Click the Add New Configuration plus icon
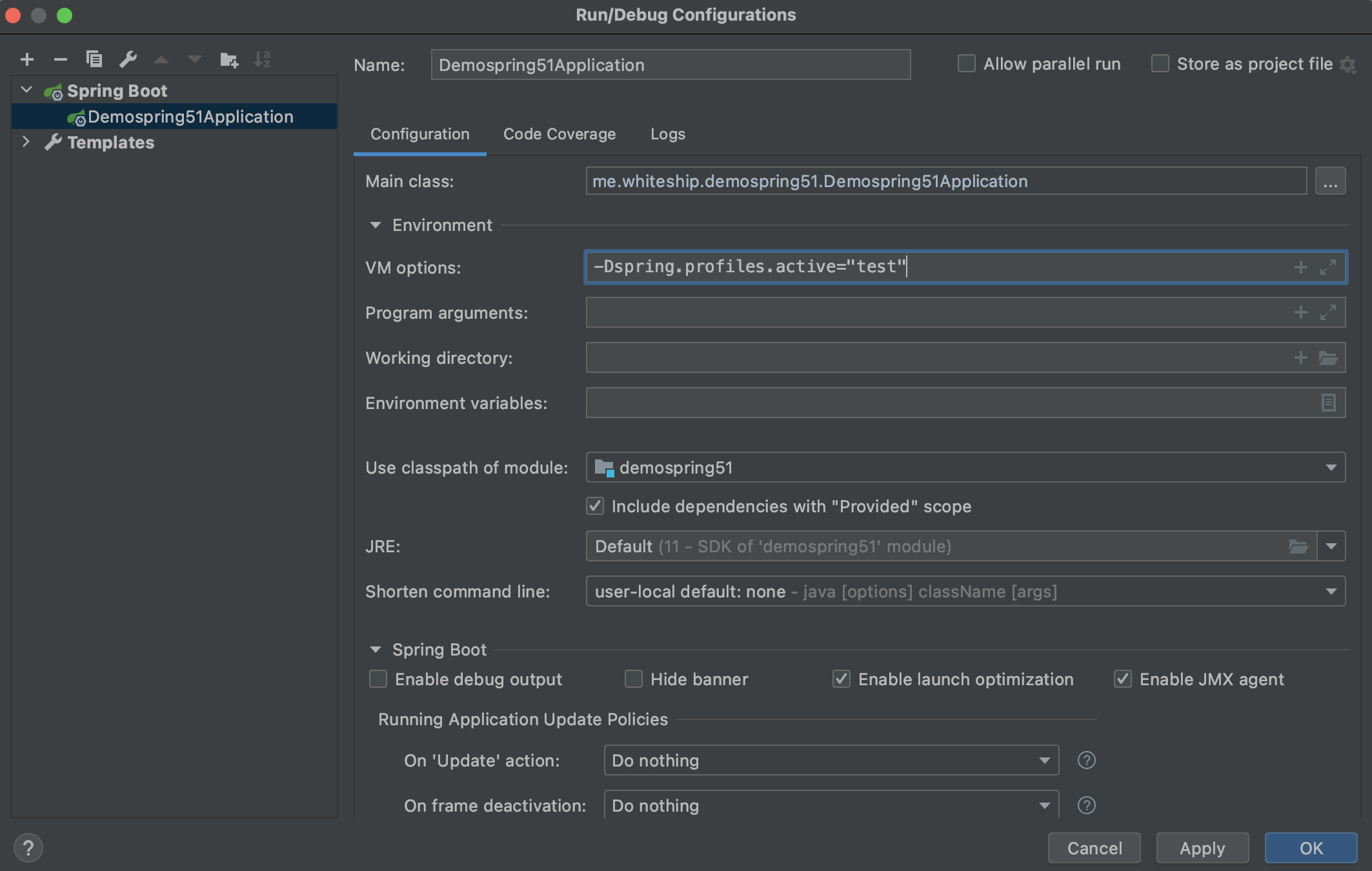The height and width of the screenshot is (871, 1372). pos(27,60)
